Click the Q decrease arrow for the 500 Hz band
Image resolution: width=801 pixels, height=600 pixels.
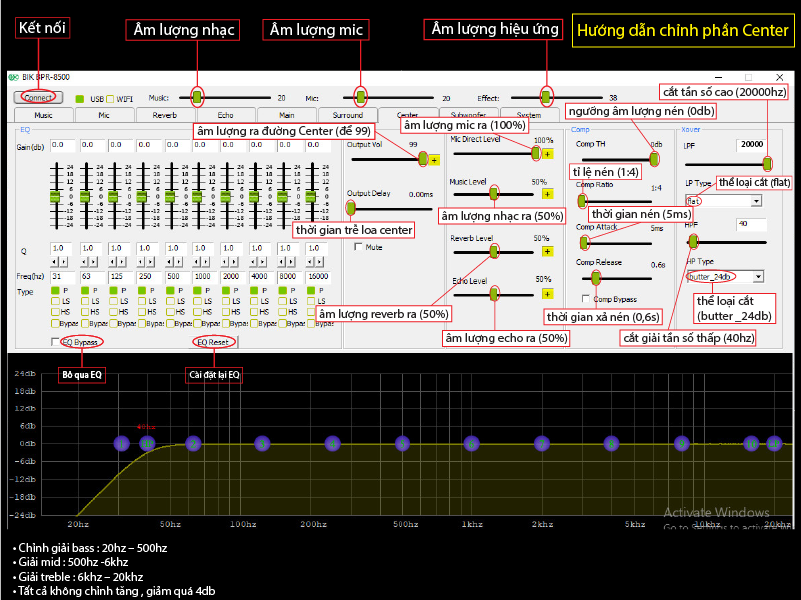169,262
